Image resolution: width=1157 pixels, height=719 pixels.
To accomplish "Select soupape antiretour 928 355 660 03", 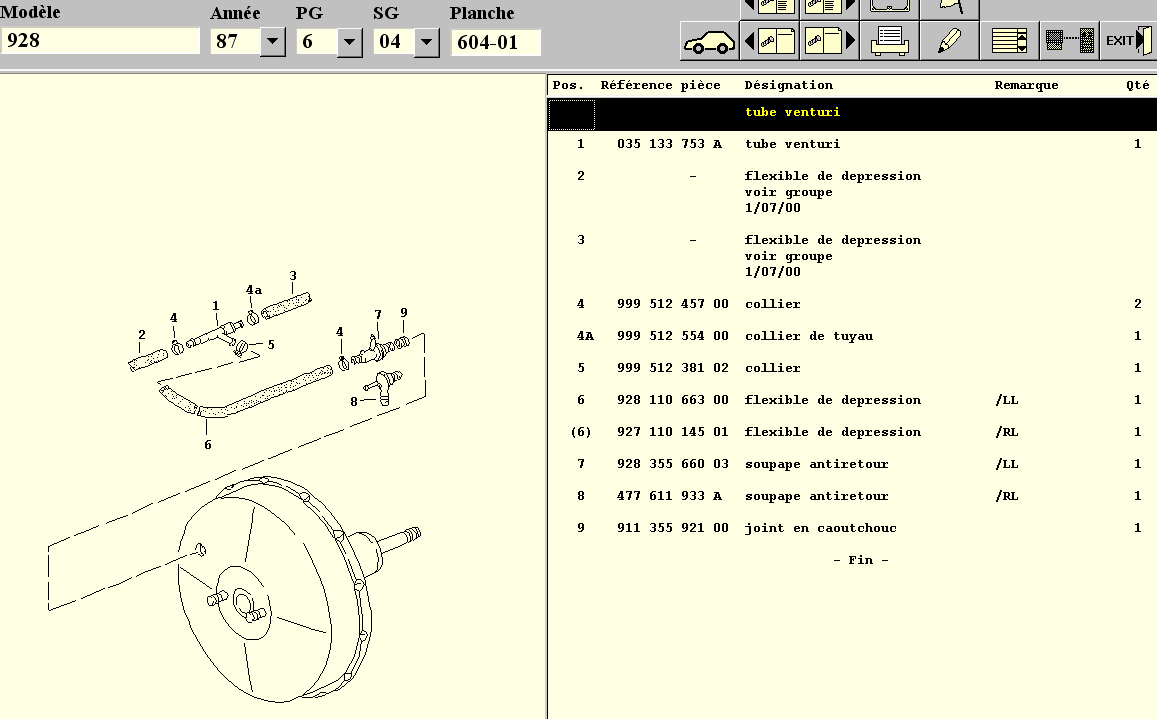I will pos(852,464).
